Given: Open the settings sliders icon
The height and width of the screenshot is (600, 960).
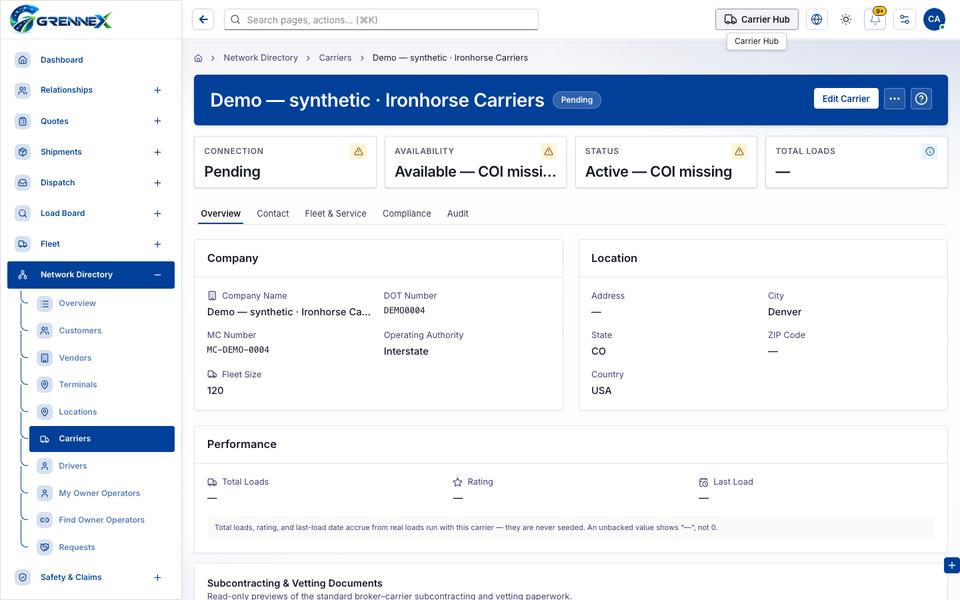Looking at the screenshot, I should point(904,20).
